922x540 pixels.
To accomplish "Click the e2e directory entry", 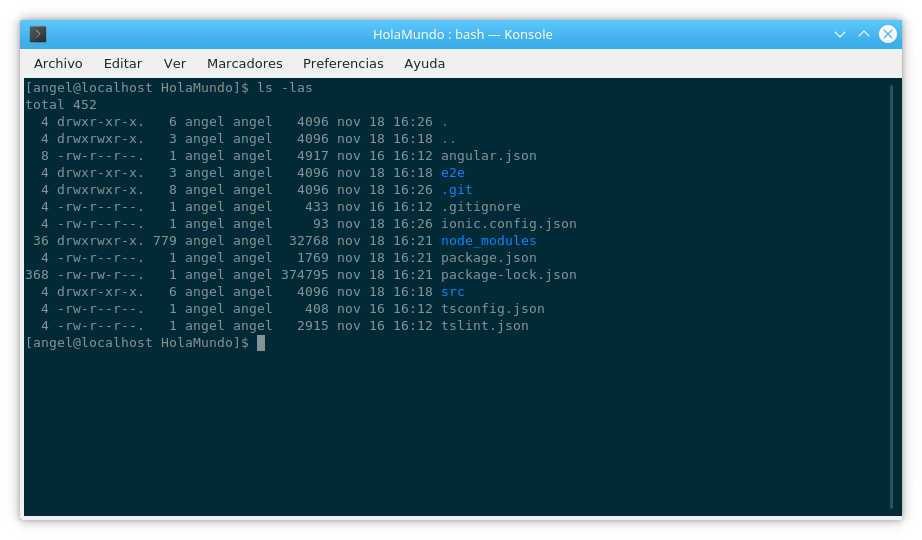I will (x=453, y=172).
